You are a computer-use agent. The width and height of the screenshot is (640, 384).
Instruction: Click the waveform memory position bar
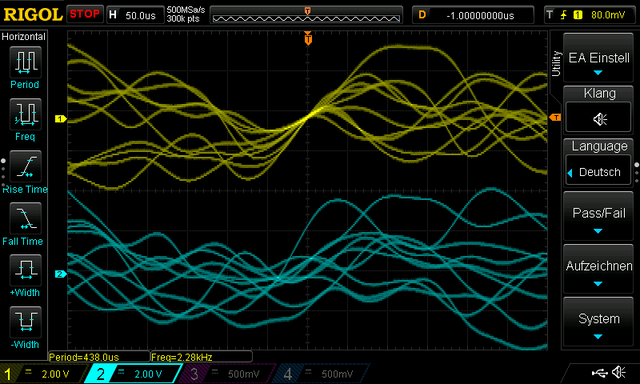pyautogui.click(x=307, y=15)
